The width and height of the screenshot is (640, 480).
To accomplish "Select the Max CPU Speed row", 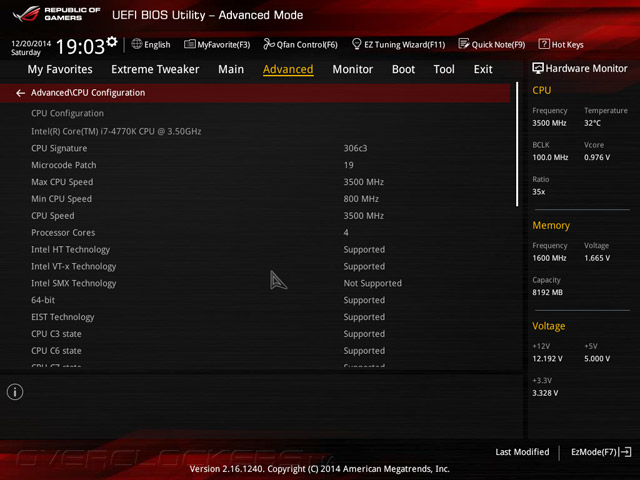I will pos(255,182).
